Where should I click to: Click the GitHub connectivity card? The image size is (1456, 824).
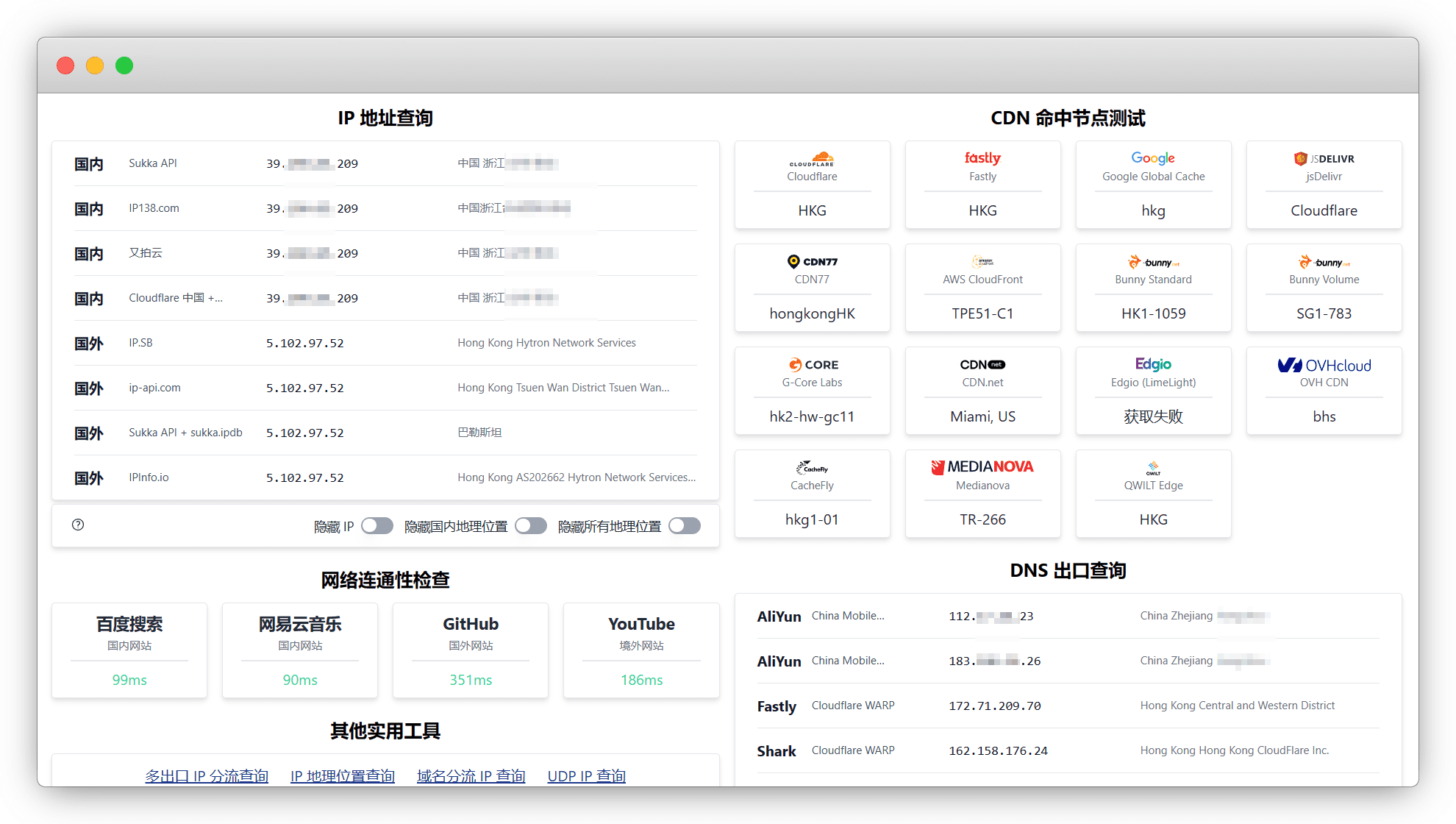pyautogui.click(x=471, y=650)
